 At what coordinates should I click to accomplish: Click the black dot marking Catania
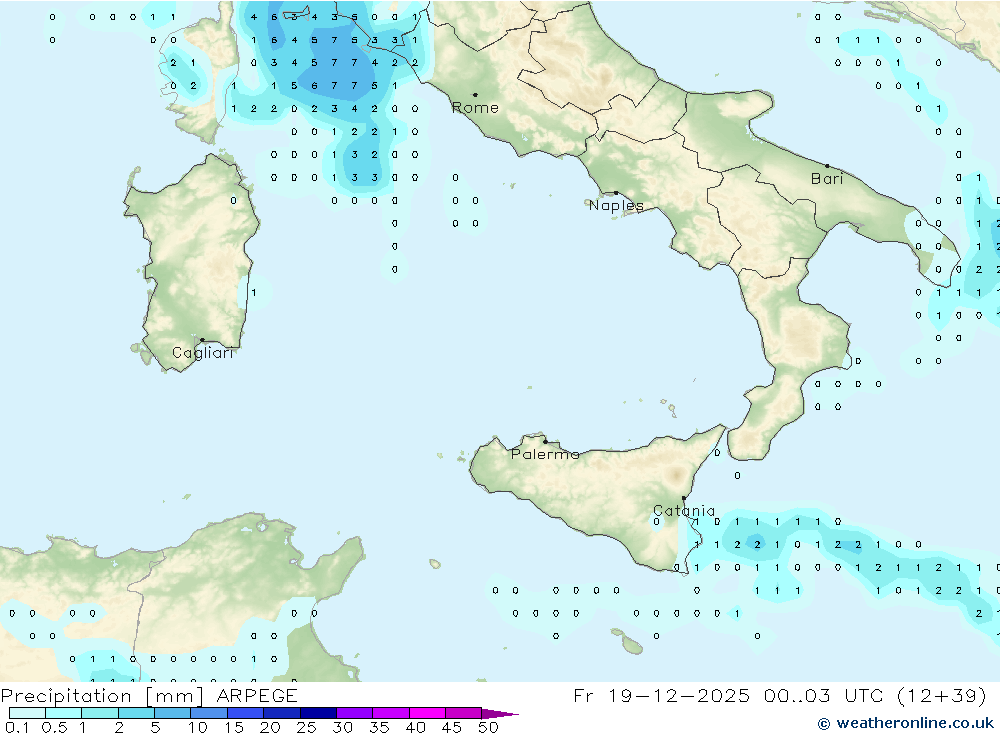(684, 498)
